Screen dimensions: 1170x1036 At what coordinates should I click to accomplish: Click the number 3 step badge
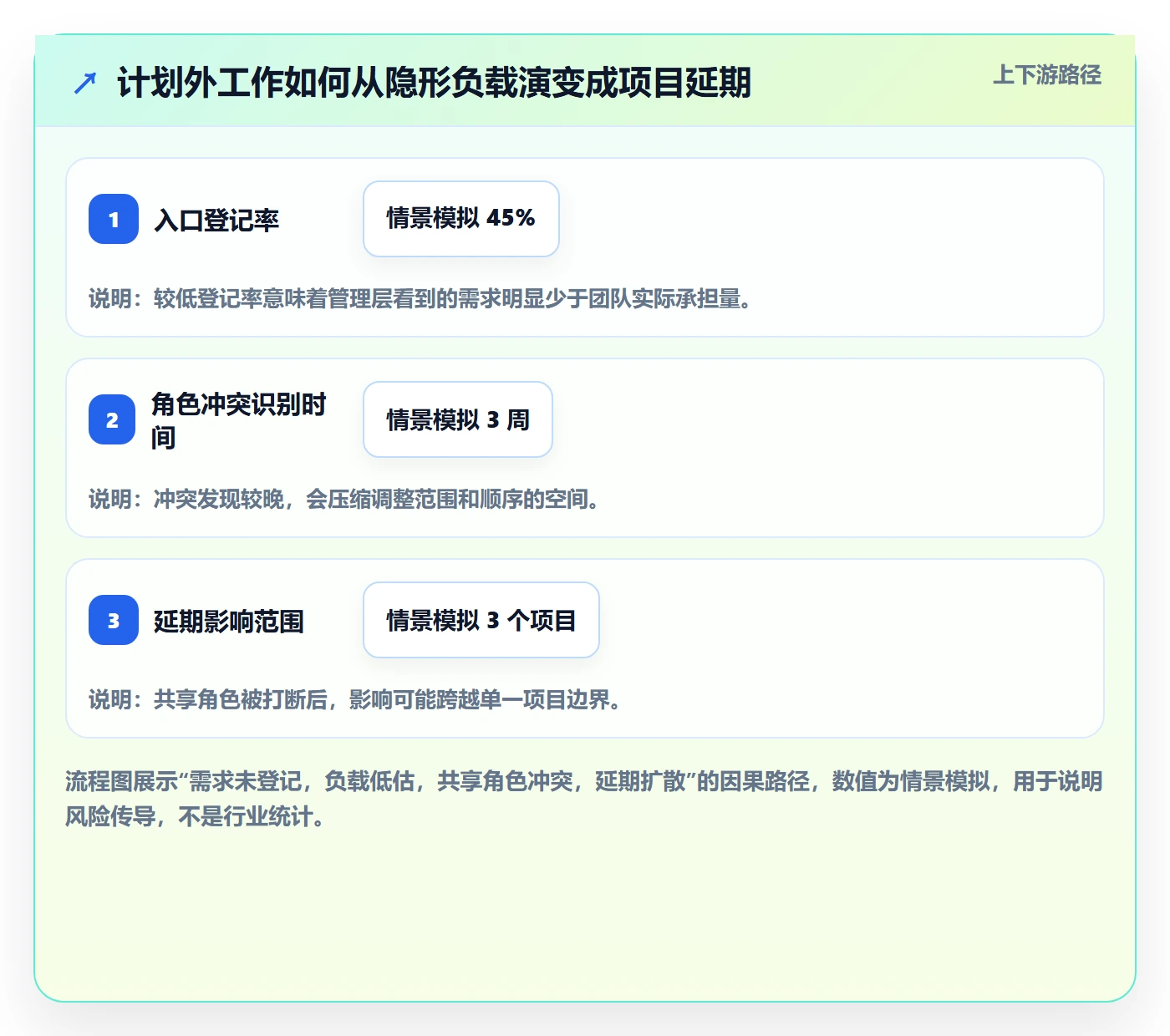[114, 620]
